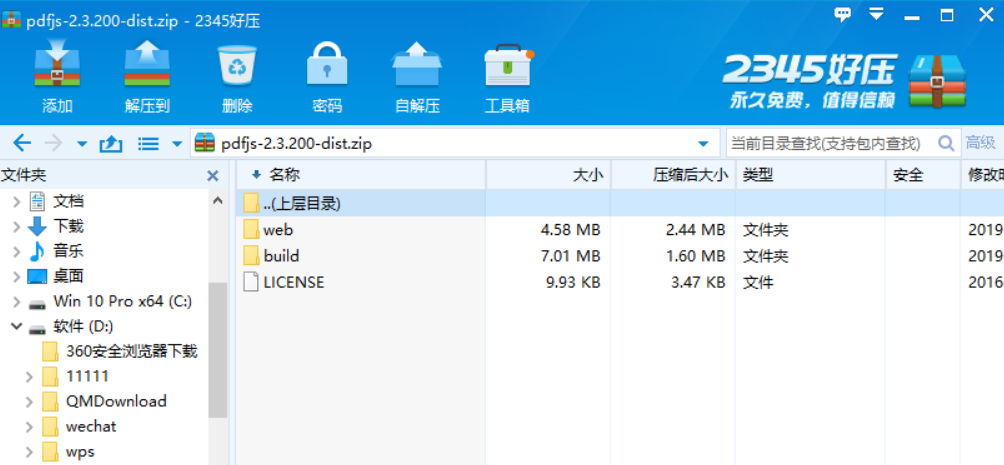Viewport: 1004px width, 465px height.
Task: Click the 自解压 (Self-extract) icon
Action: pos(417,64)
